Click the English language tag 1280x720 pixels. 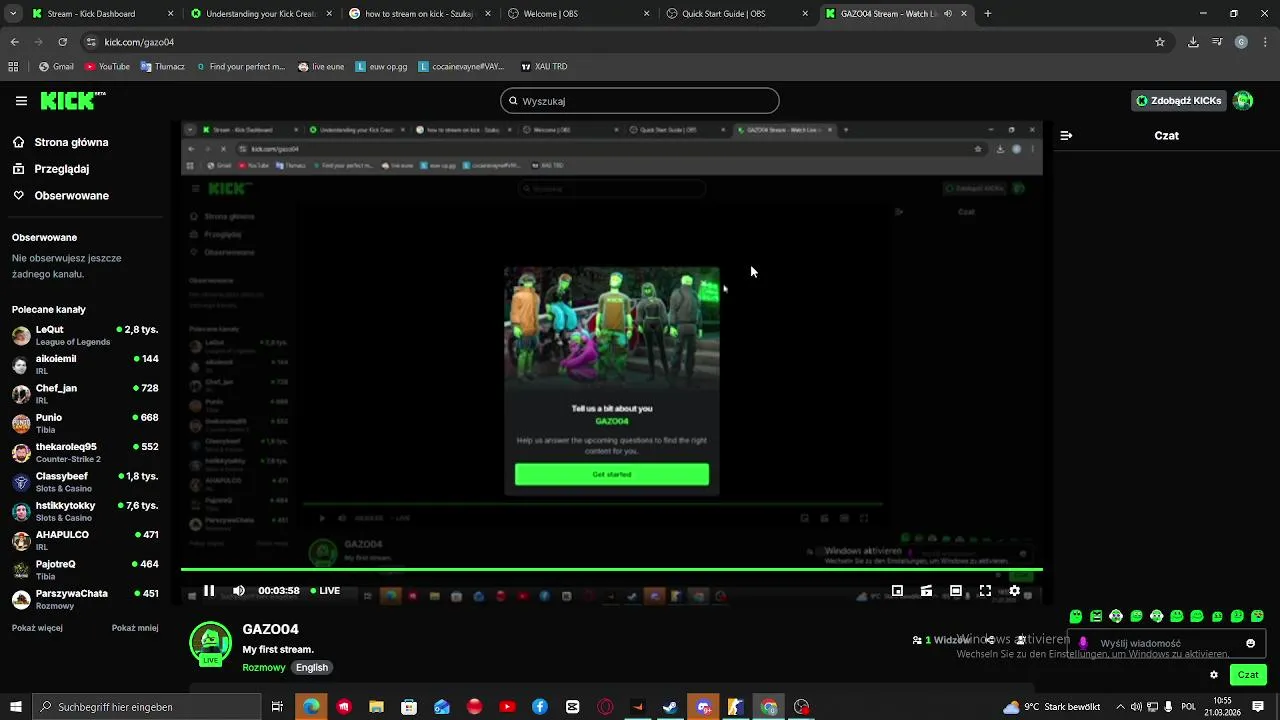(312, 667)
